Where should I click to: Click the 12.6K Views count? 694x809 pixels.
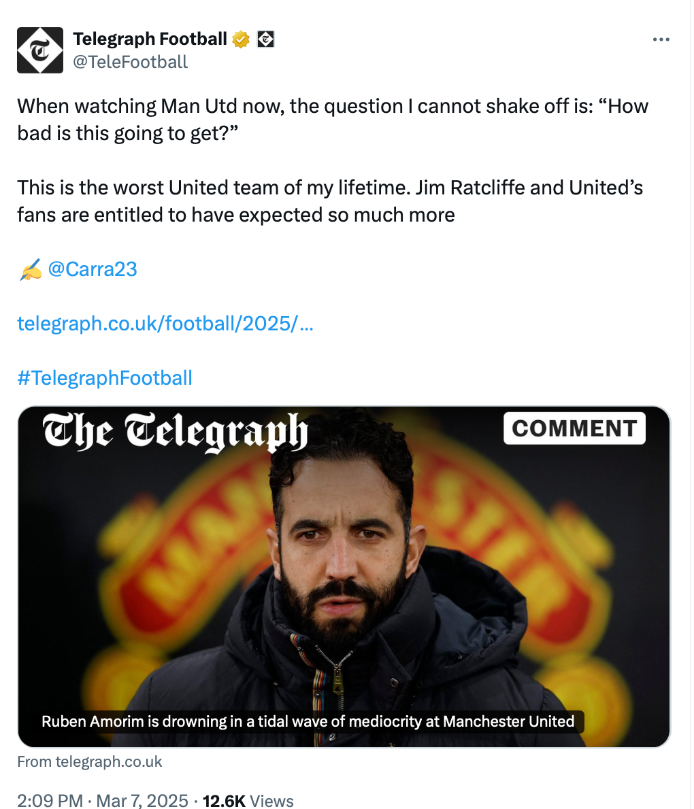(248, 800)
